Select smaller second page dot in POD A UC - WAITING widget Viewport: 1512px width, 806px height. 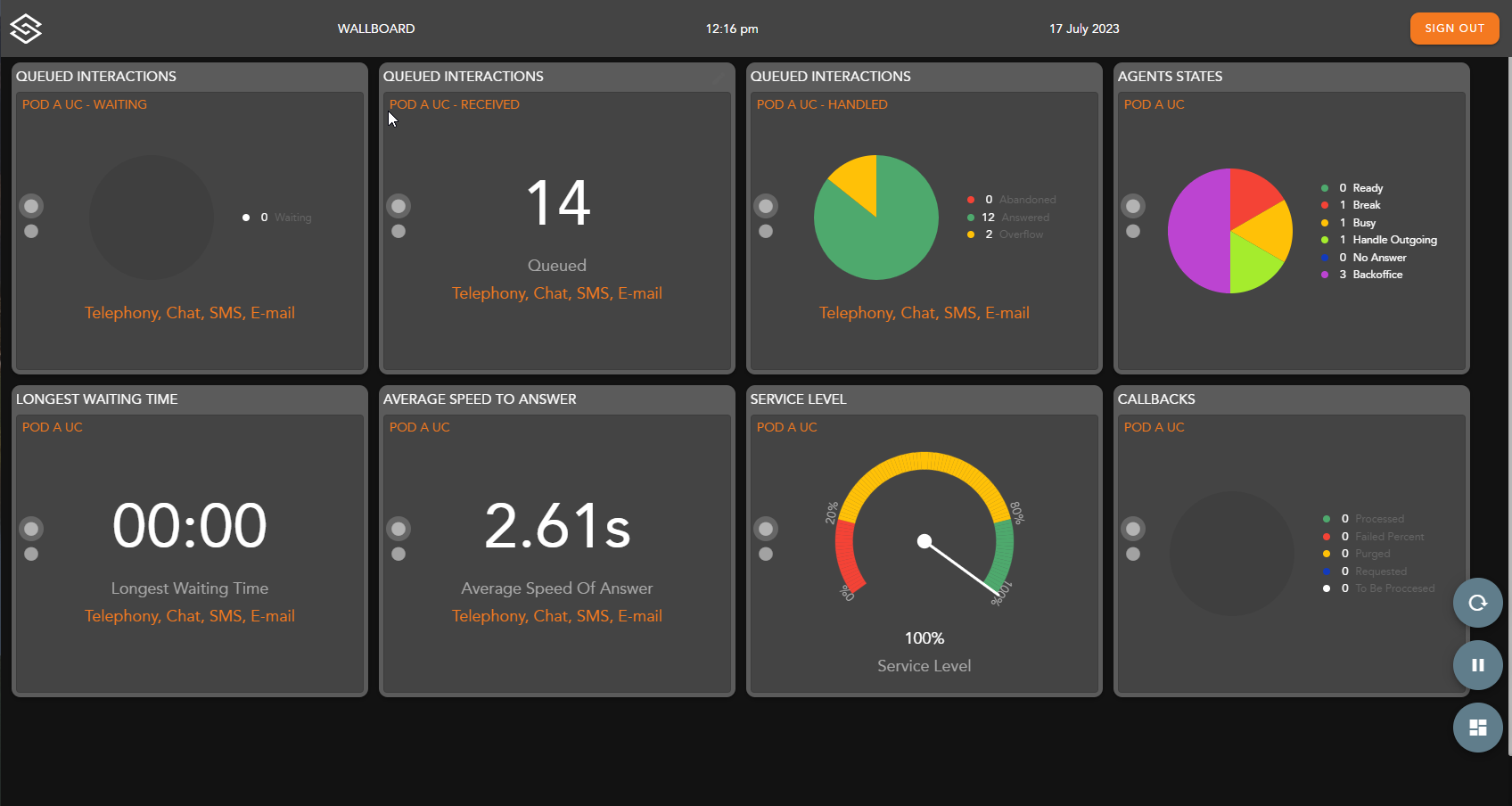click(31, 231)
